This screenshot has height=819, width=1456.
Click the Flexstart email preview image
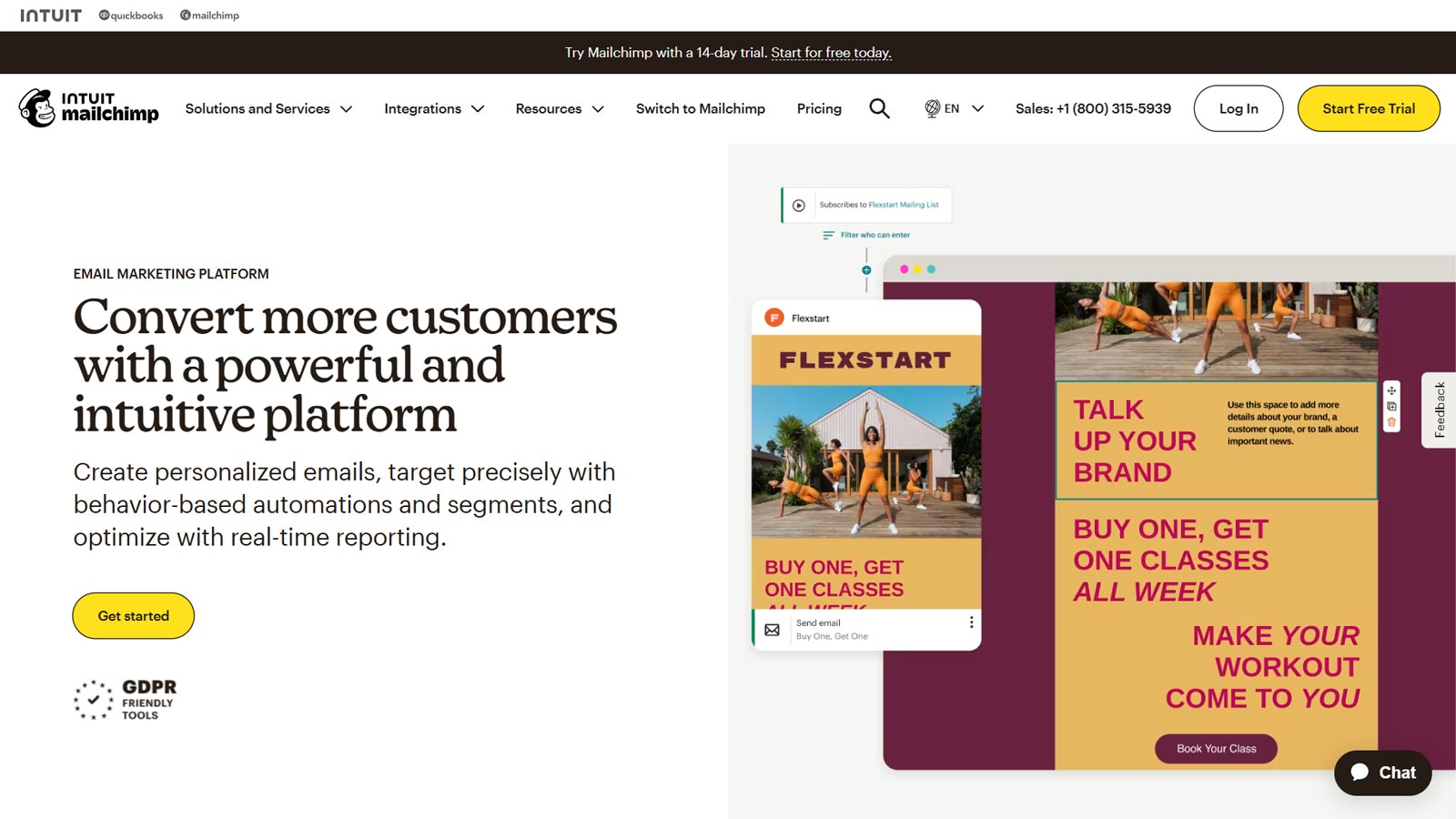click(x=866, y=461)
